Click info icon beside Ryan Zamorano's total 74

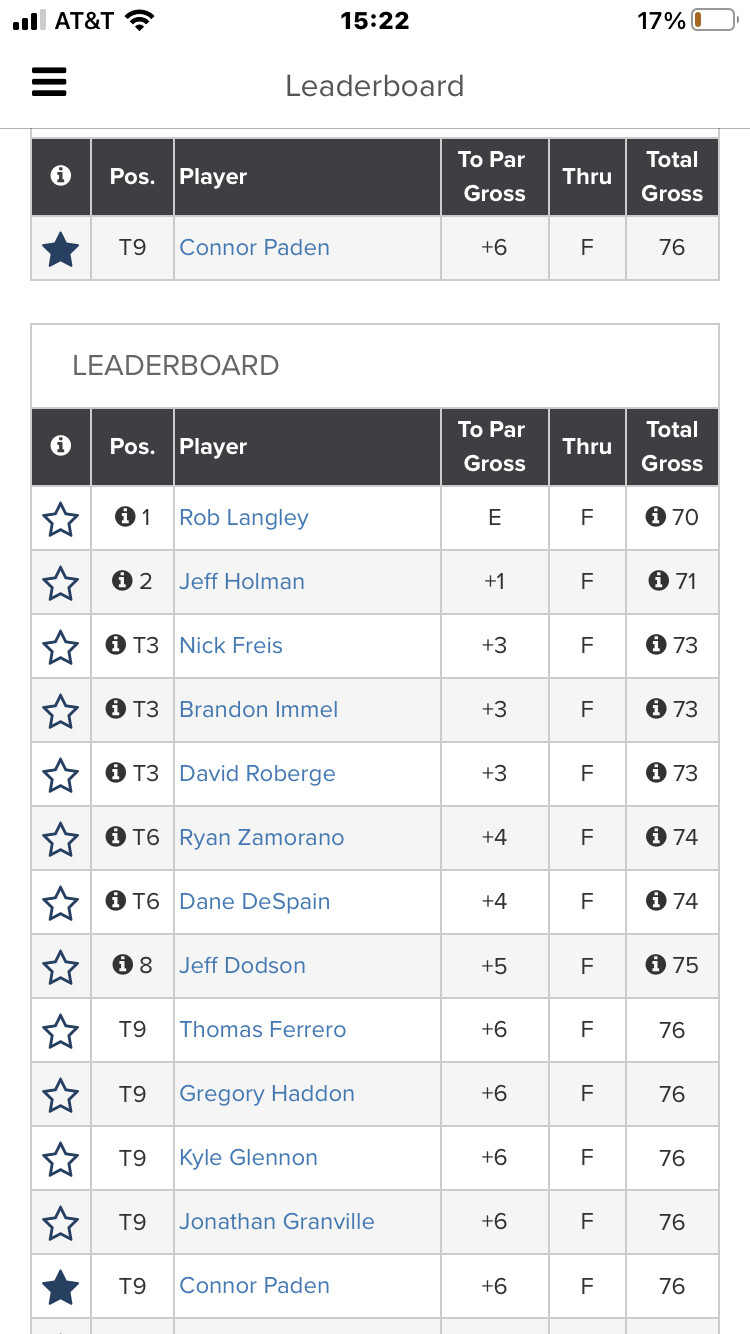click(656, 837)
